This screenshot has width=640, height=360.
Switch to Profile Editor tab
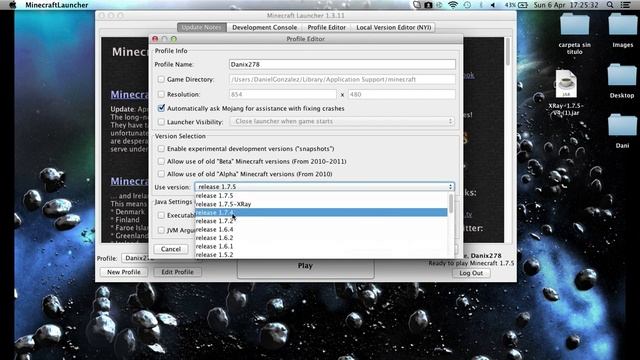coord(327,27)
